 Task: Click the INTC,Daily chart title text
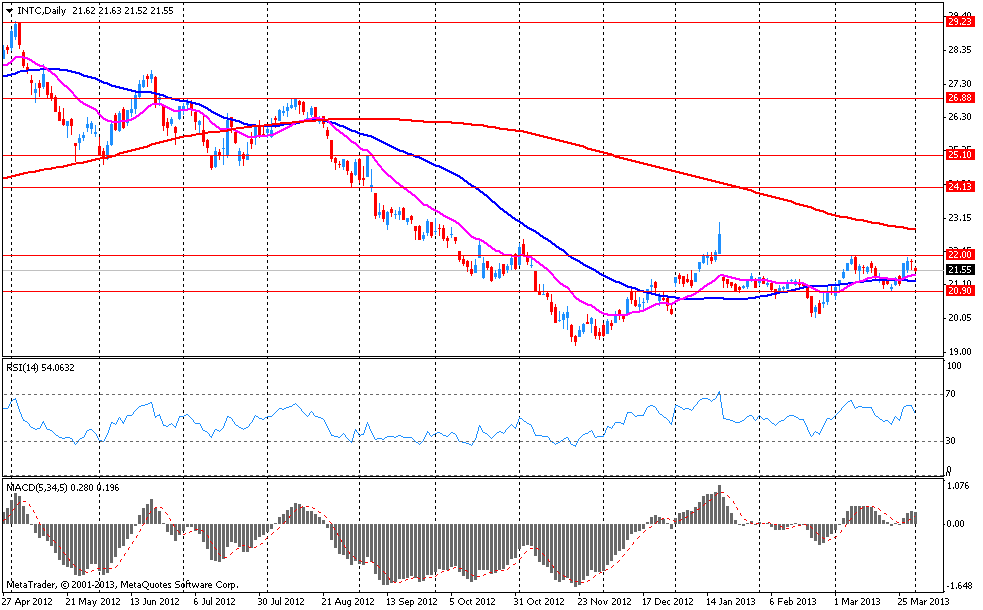click(37, 10)
